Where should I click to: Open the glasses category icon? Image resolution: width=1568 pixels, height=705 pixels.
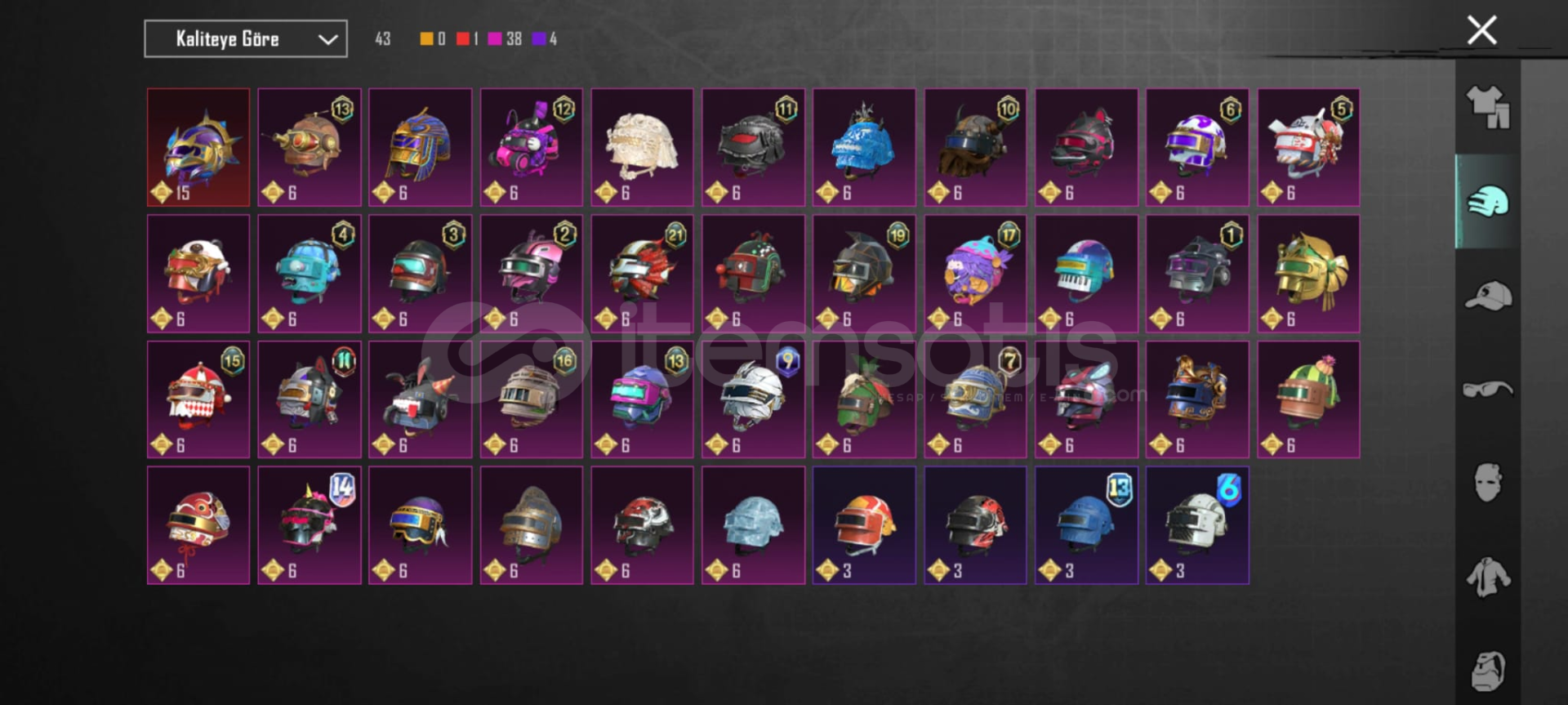tap(1488, 389)
